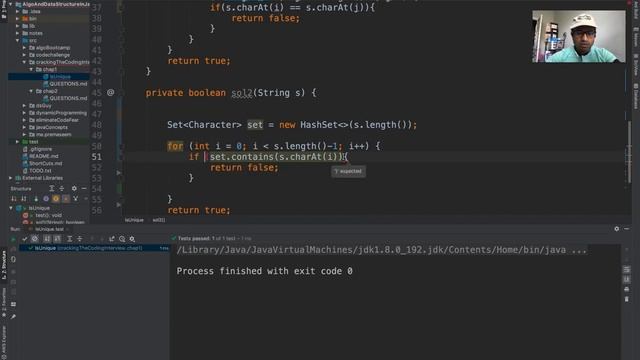Toggle sort alphabetically in Structure toolbar
This screenshot has width=640, height=360.
[x=24, y=199]
